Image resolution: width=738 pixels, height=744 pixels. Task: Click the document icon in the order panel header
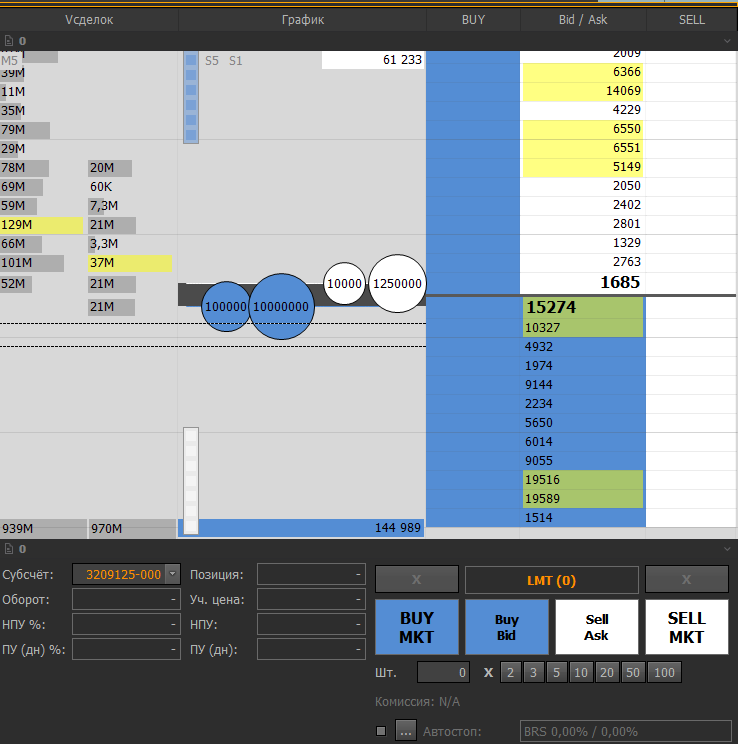(x=9, y=549)
